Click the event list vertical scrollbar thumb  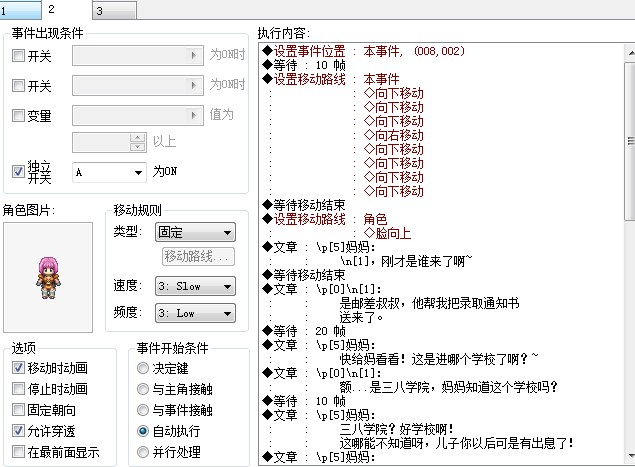pyautogui.click(x=630, y=141)
